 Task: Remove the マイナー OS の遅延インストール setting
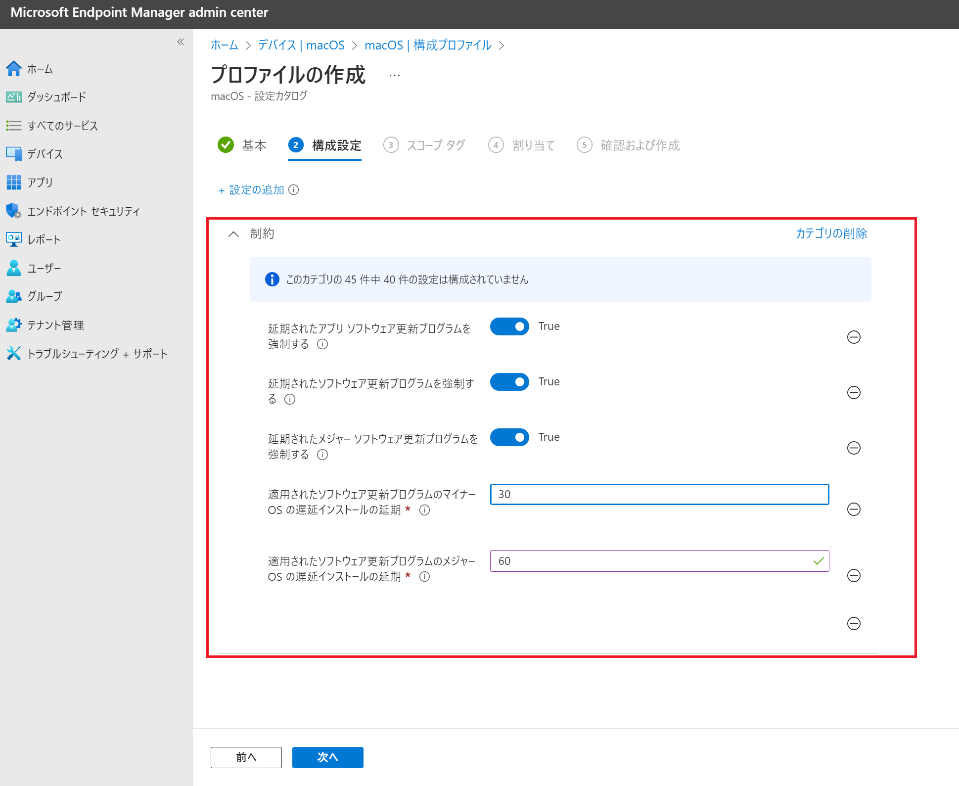click(x=854, y=509)
